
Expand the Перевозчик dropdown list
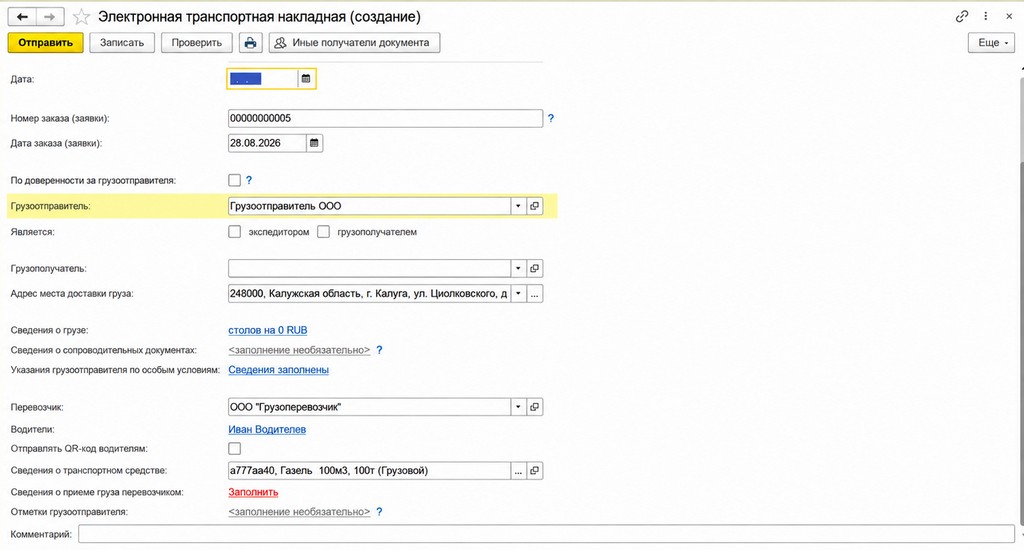click(518, 407)
